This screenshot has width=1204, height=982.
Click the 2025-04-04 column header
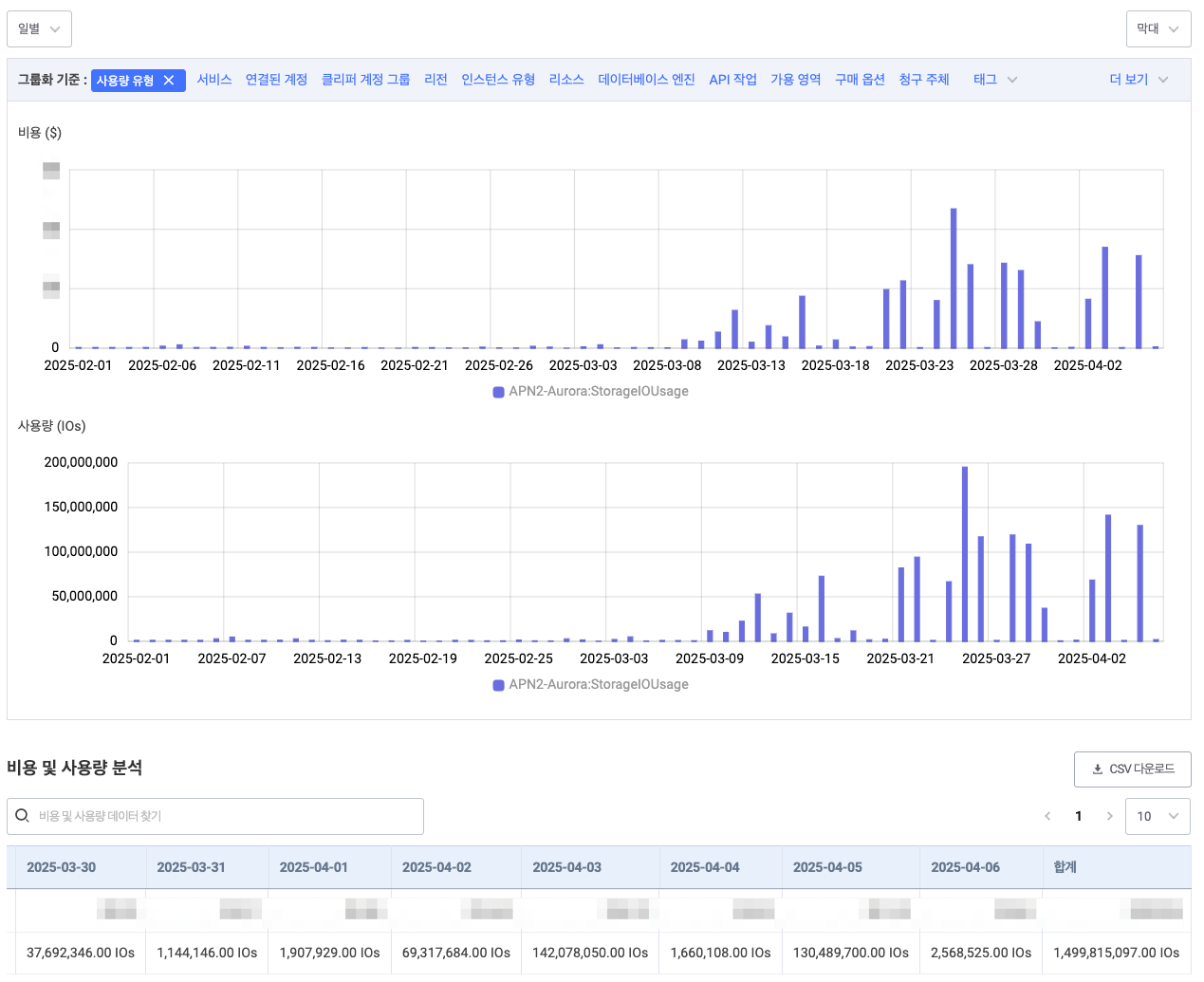(x=721, y=867)
